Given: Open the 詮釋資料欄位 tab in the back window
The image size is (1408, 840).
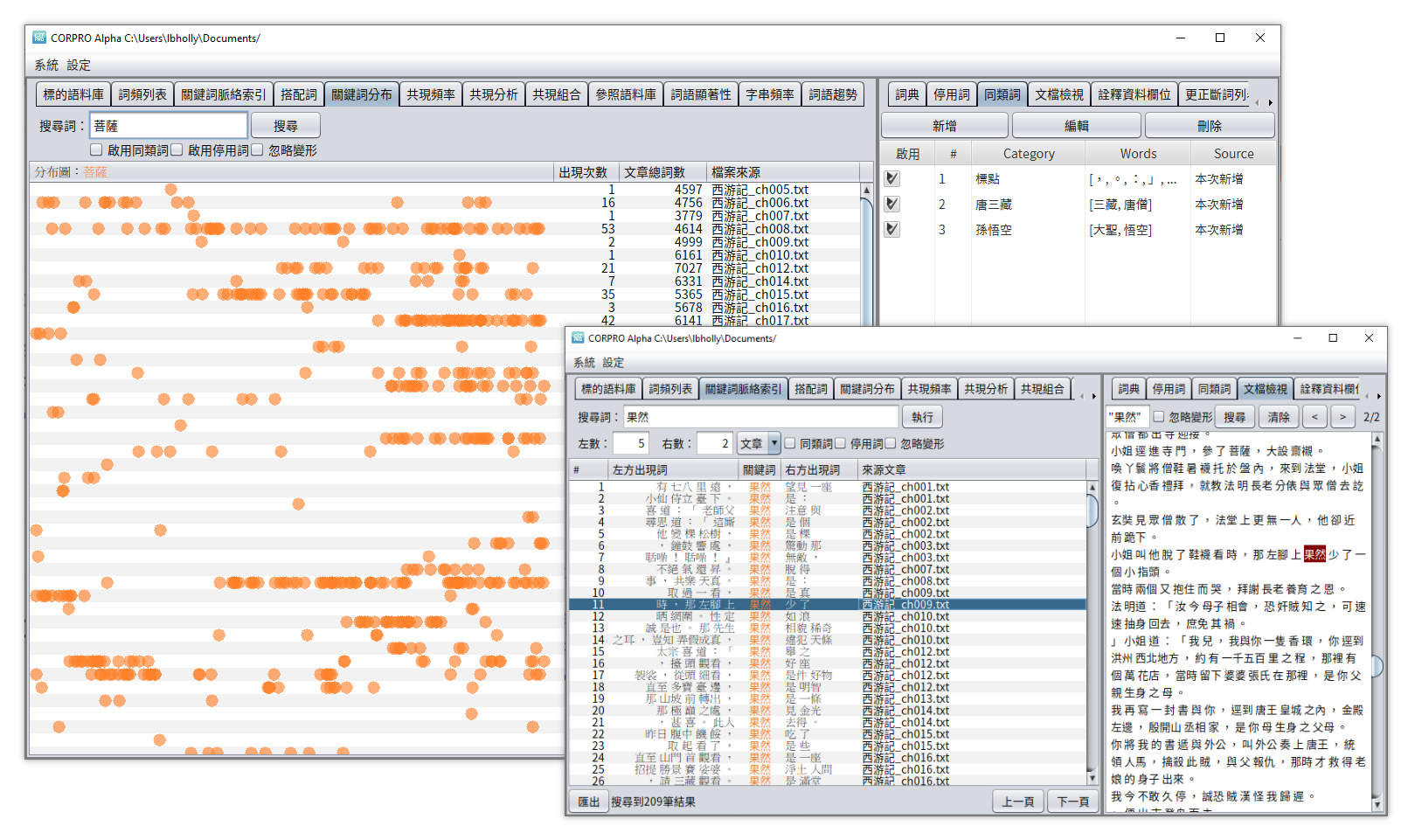Looking at the screenshot, I should [1134, 94].
